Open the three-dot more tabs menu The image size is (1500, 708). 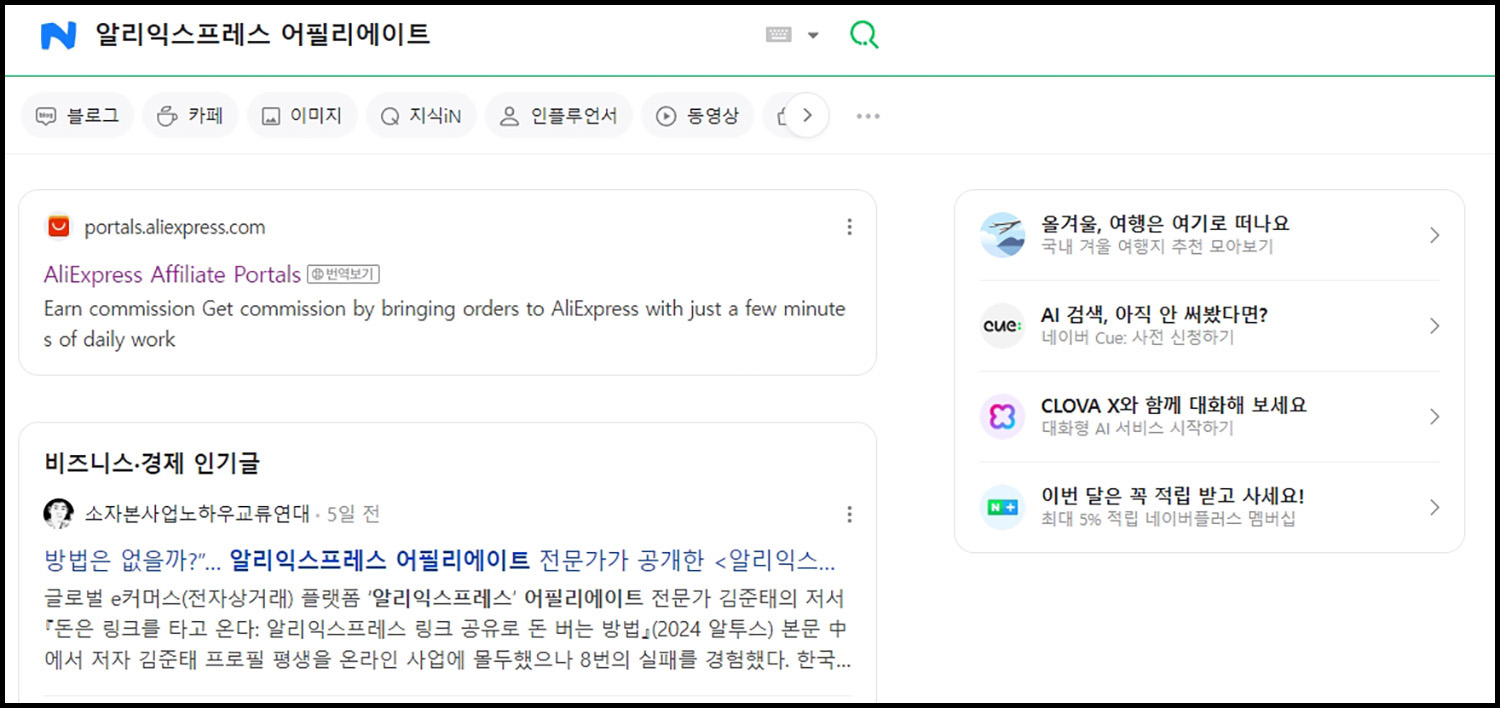point(868,116)
